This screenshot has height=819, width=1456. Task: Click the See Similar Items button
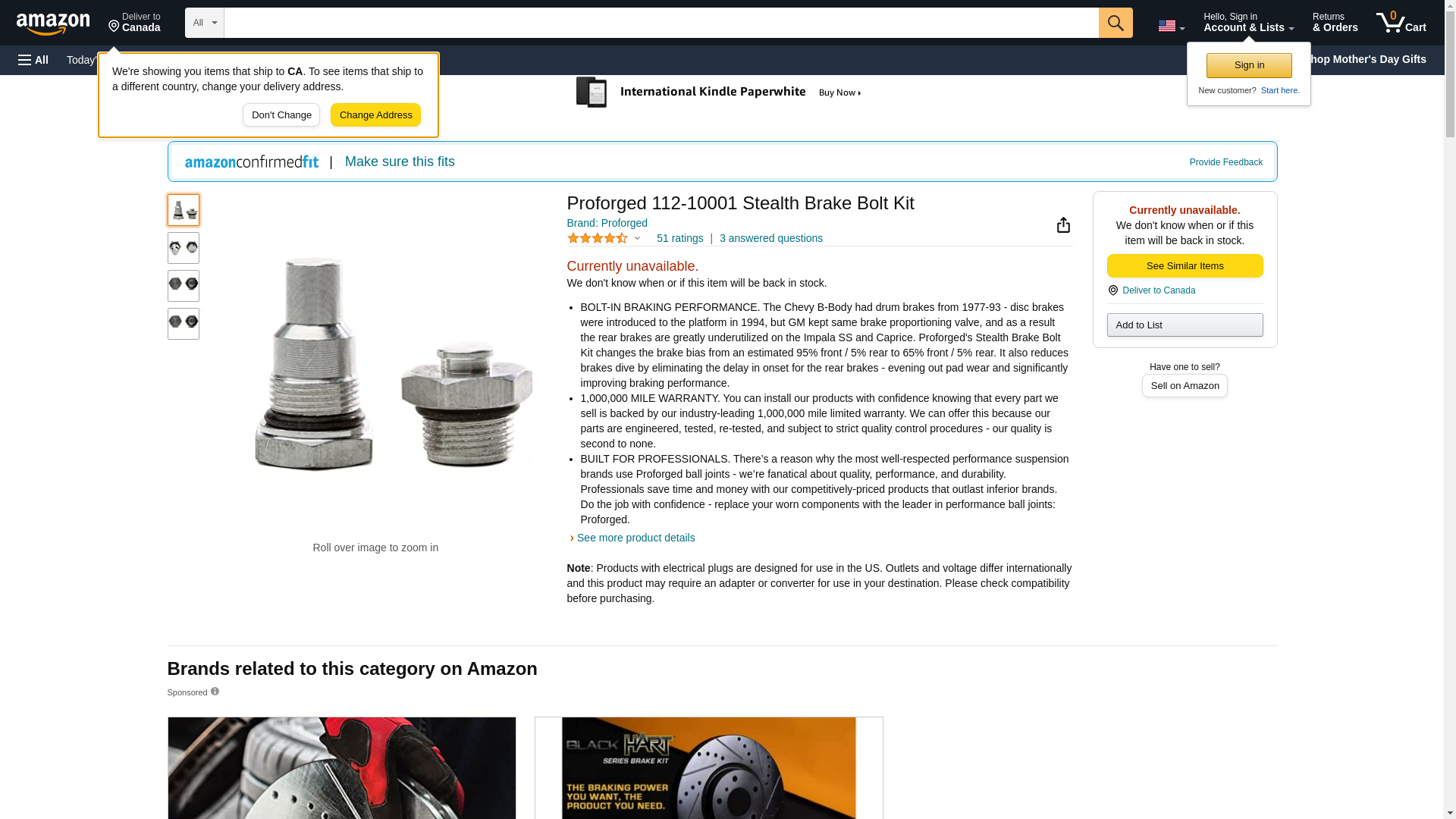[1185, 266]
